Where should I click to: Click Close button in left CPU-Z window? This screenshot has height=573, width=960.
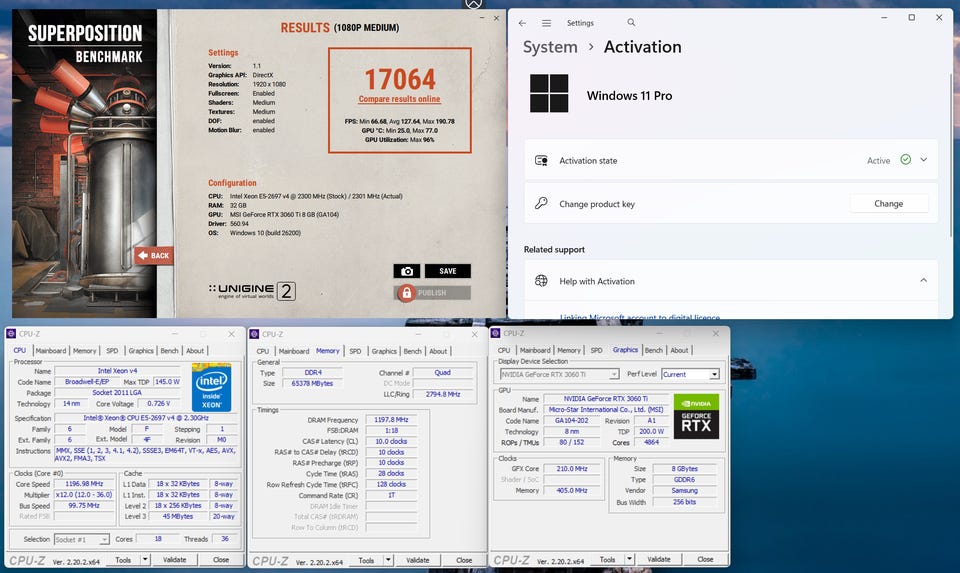(221, 560)
